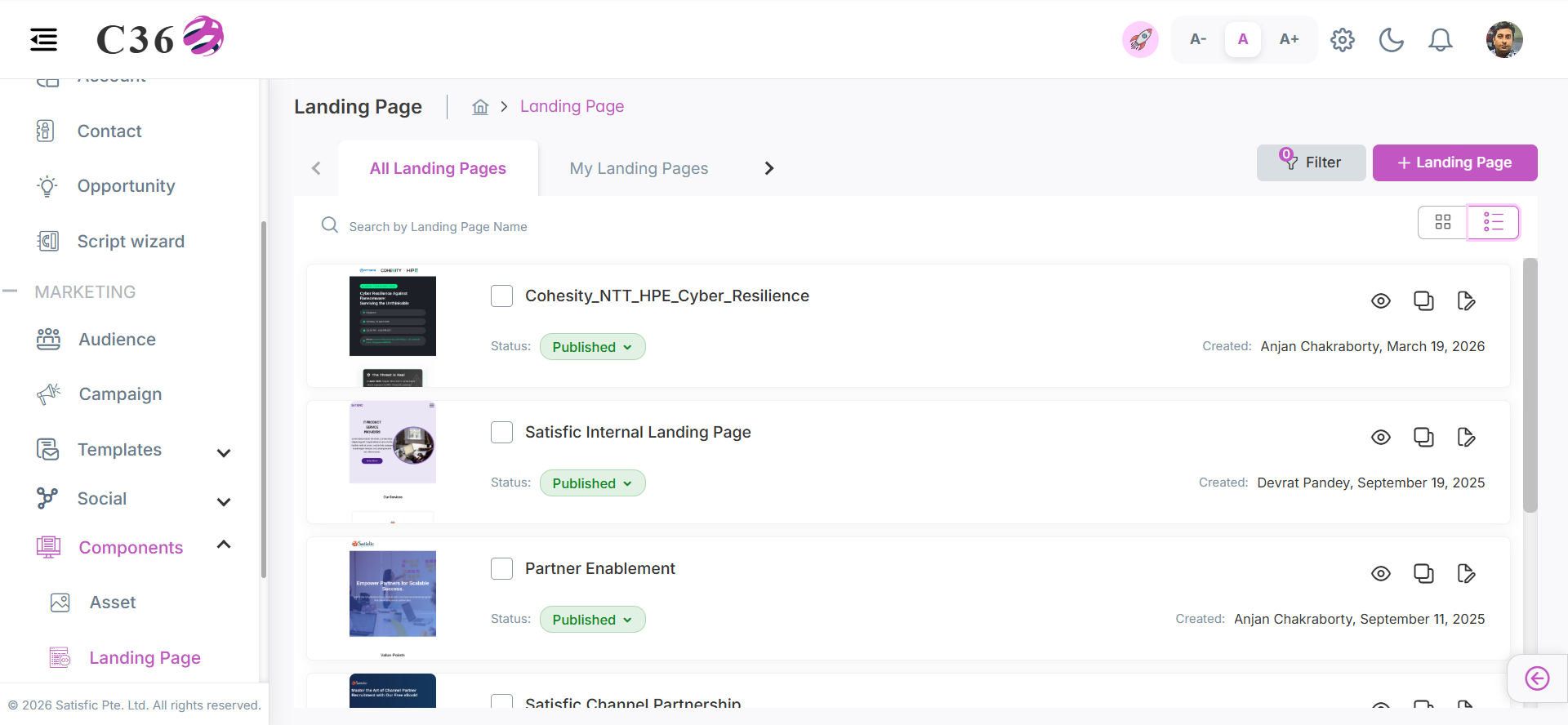Open Satisfic Internal page status dropdown
1568x725 pixels.
coord(592,483)
